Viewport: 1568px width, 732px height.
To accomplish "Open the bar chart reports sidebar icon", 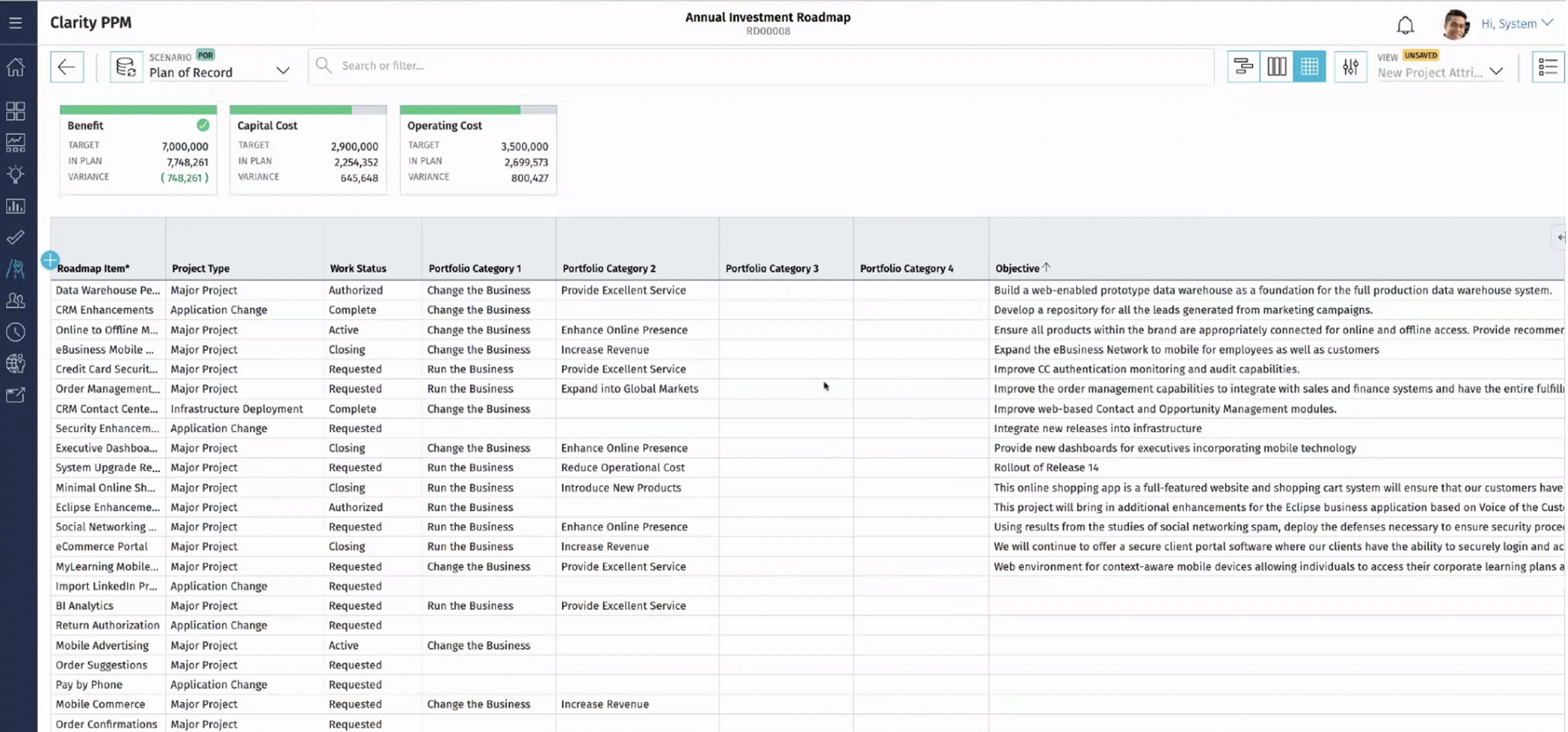I will point(16,206).
